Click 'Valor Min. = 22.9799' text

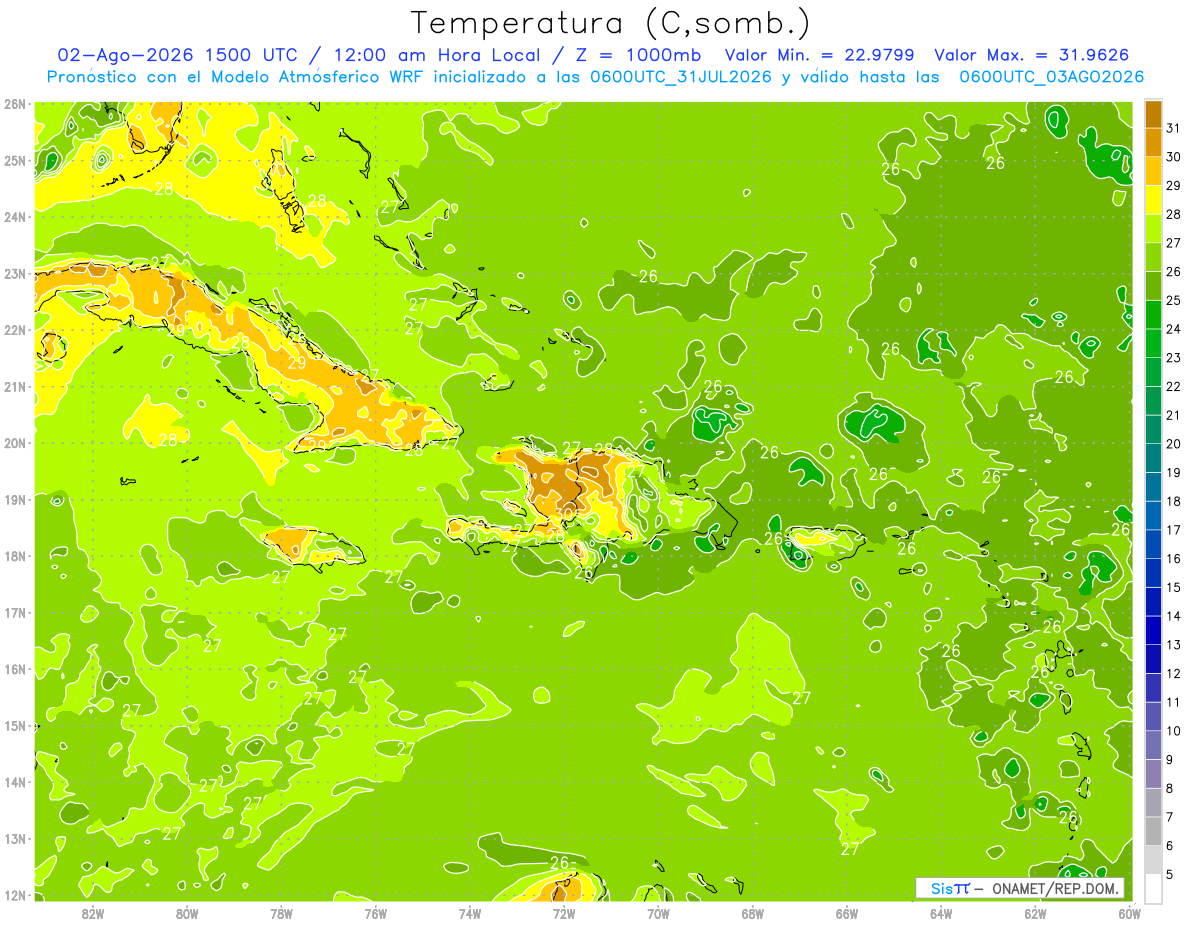820,55
